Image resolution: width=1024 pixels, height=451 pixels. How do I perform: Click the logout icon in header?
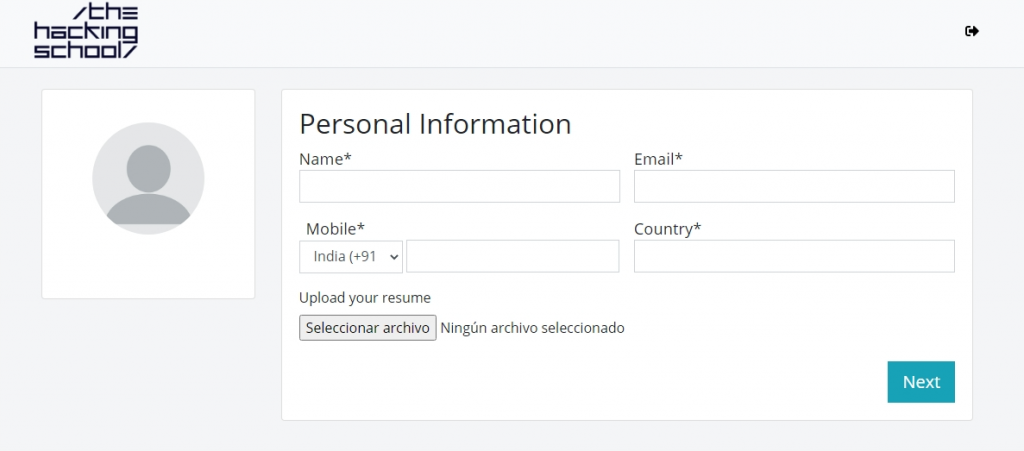pos(972,31)
